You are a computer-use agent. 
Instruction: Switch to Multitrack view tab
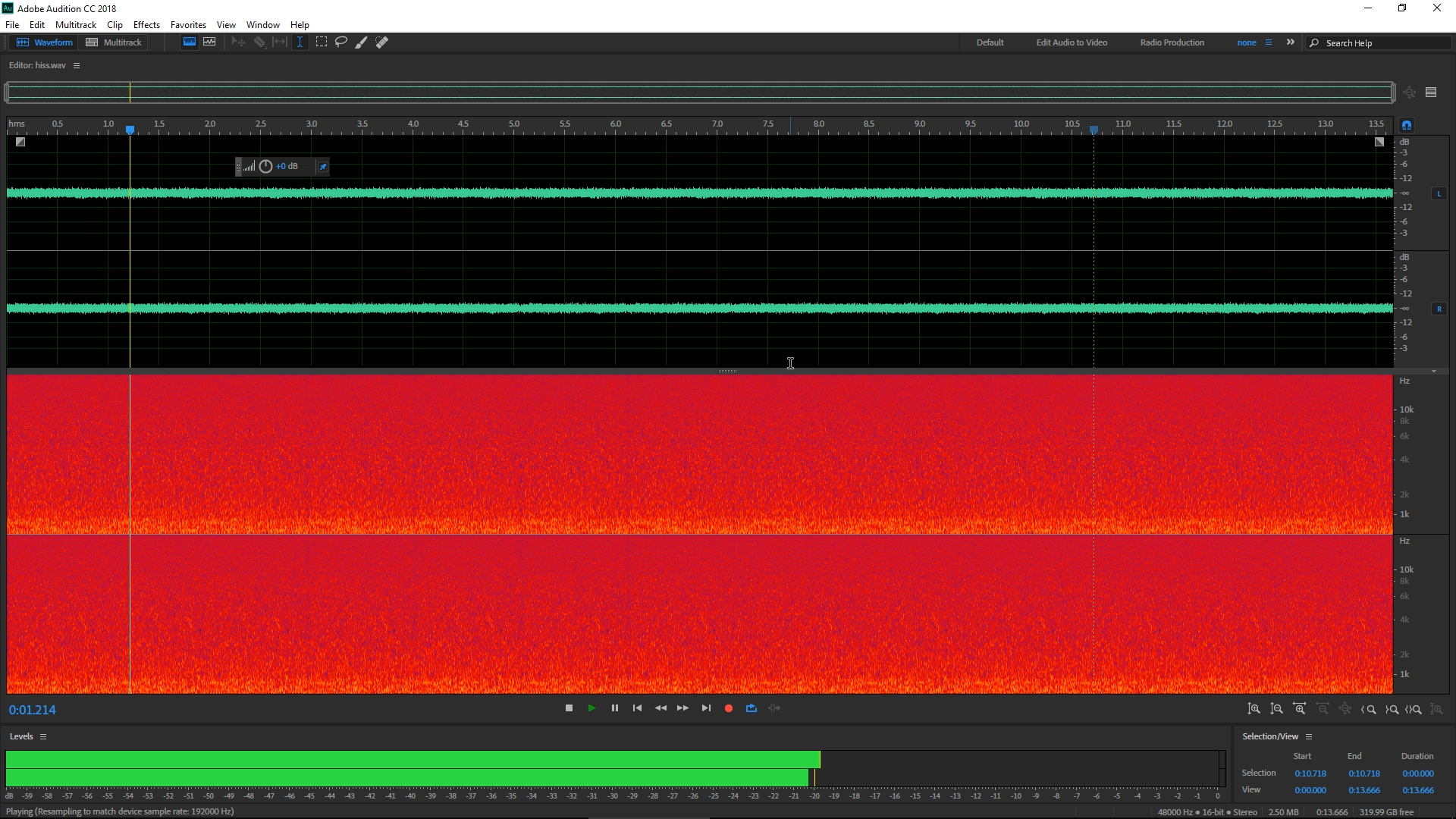coord(115,42)
